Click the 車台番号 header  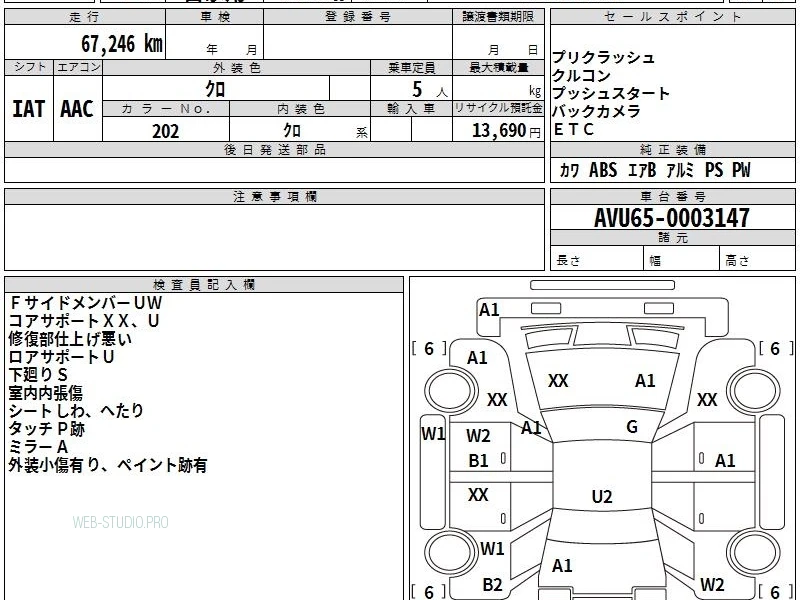click(672, 197)
